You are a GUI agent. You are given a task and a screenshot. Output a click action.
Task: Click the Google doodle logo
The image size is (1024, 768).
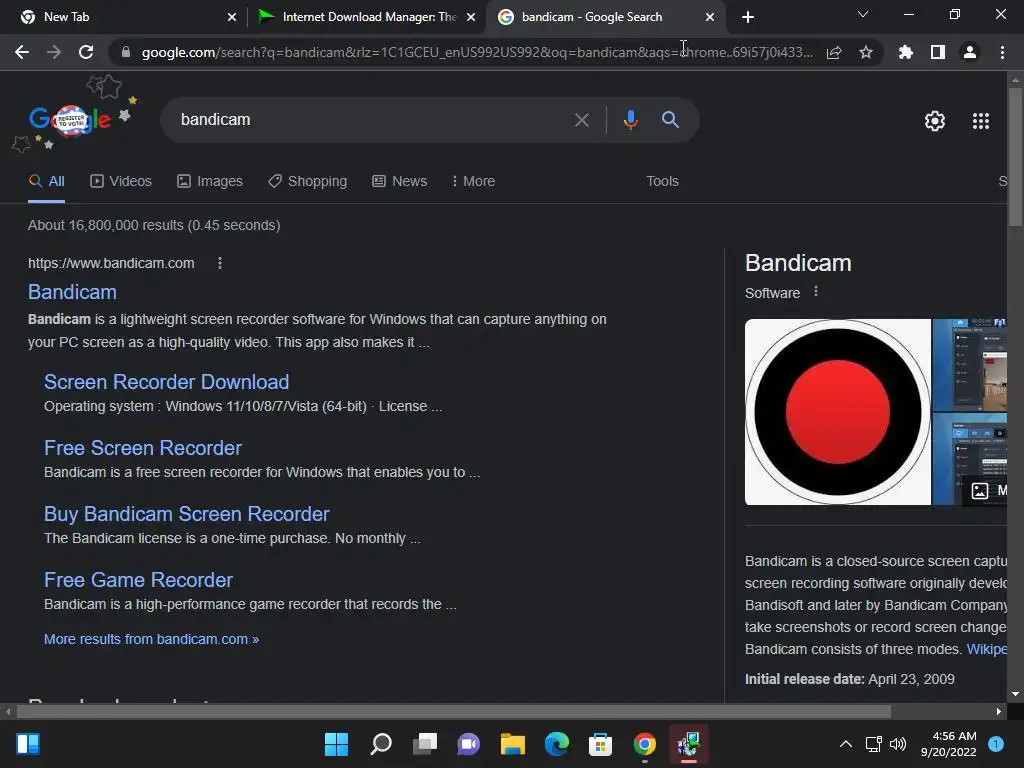(x=71, y=120)
